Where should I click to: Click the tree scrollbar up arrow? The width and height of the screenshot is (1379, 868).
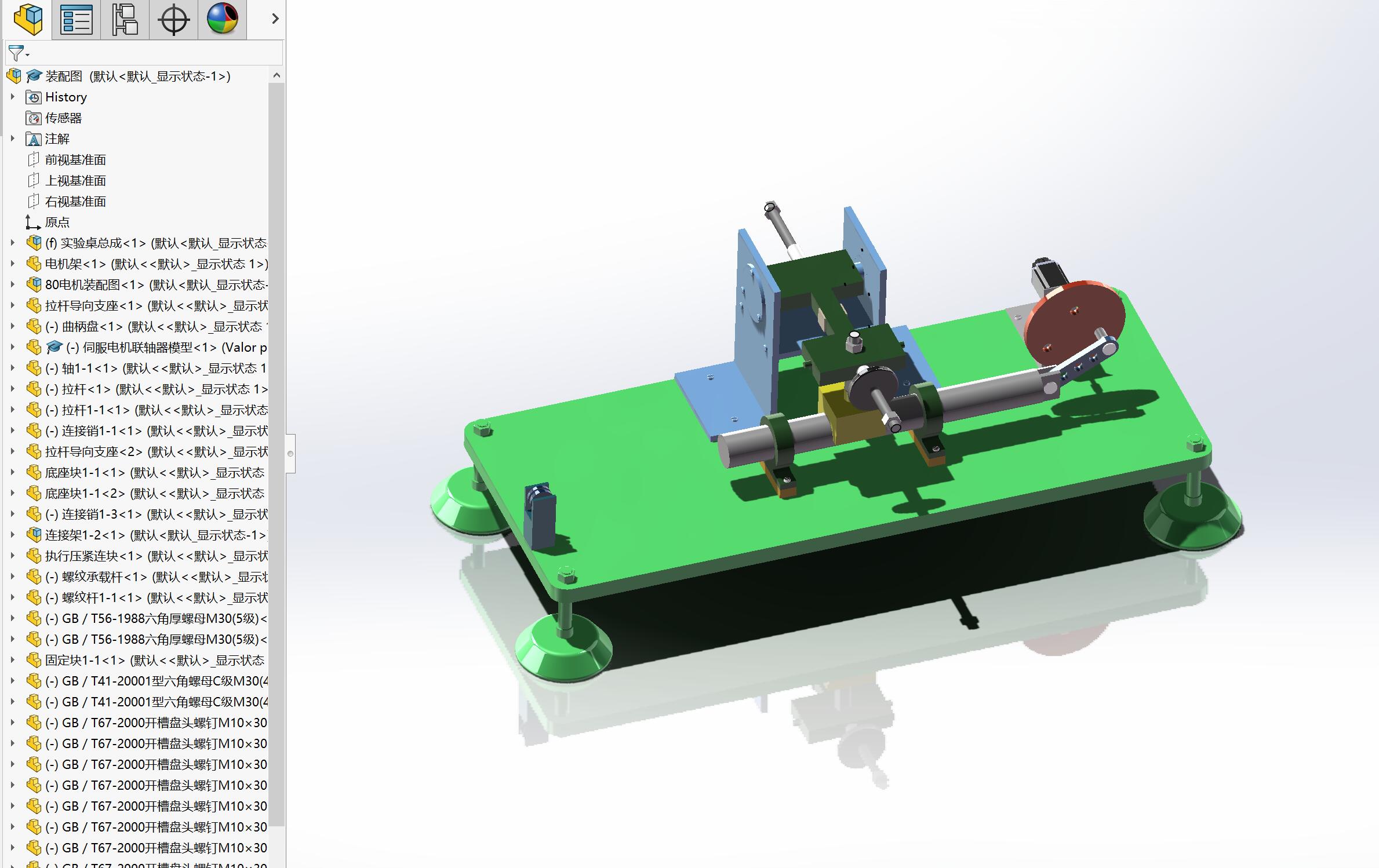pos(276,75)
